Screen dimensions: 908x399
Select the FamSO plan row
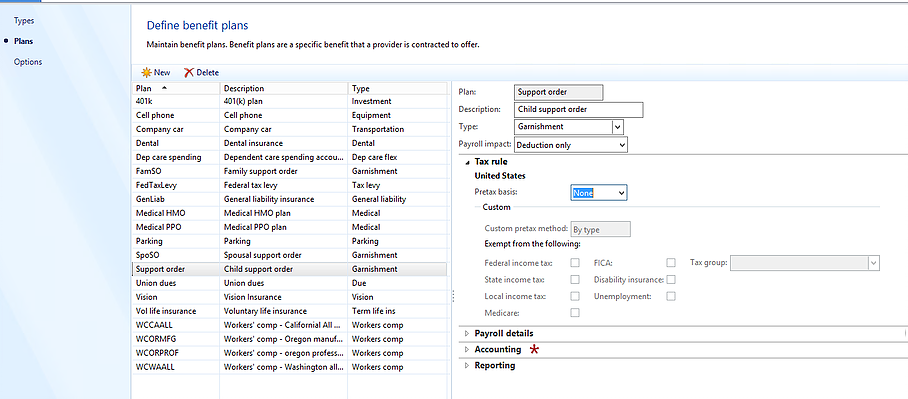(290, 171)
